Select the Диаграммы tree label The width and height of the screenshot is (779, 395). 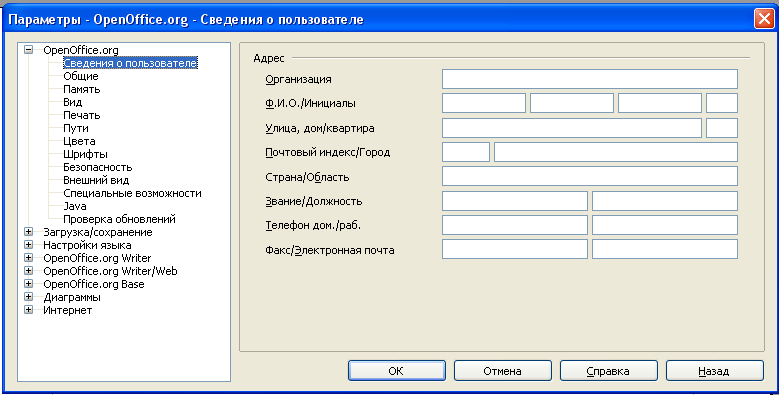72,297
